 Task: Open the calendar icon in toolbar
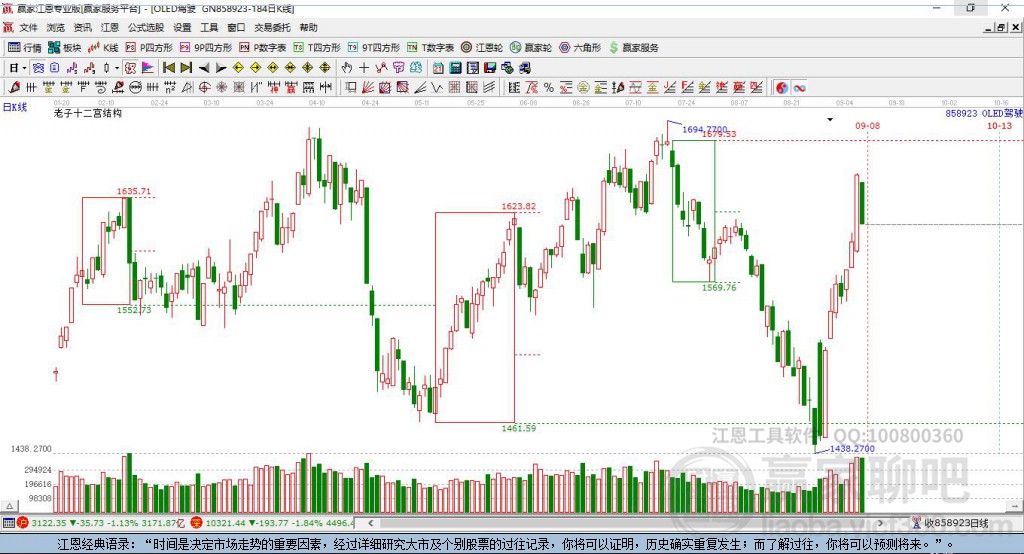(x=438, y=68)
